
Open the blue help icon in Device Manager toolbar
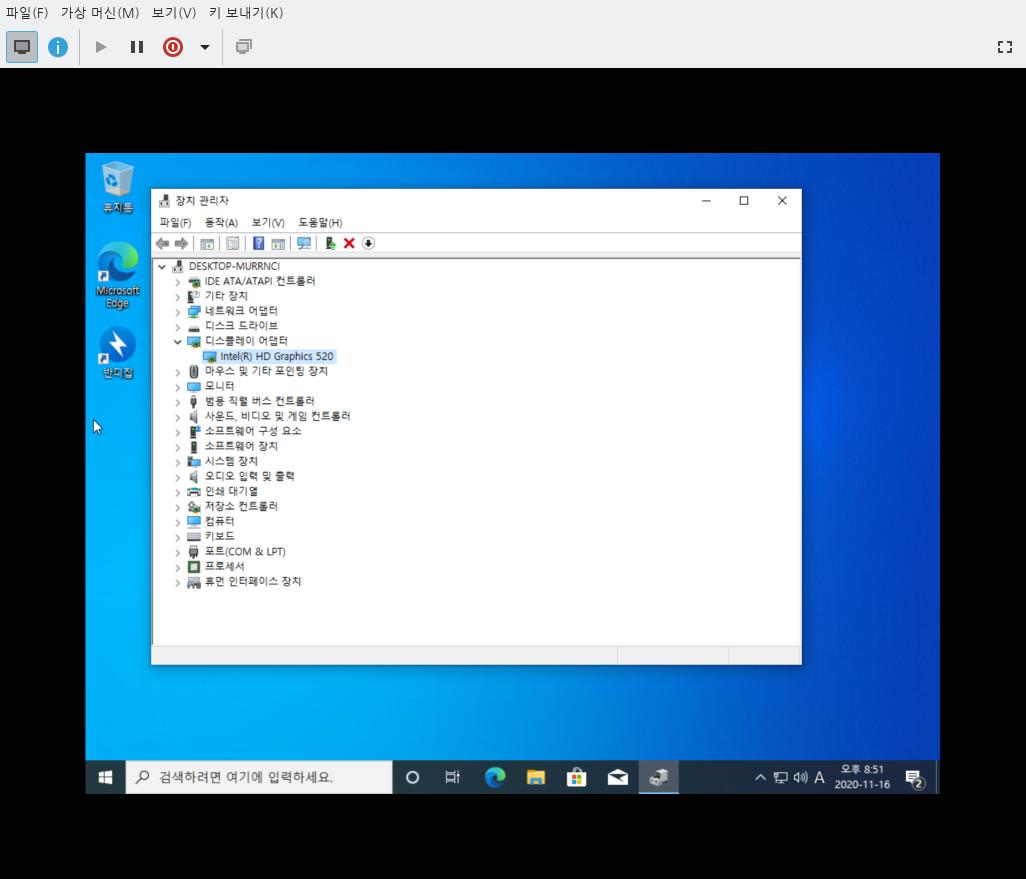click(x=258, y=243)
